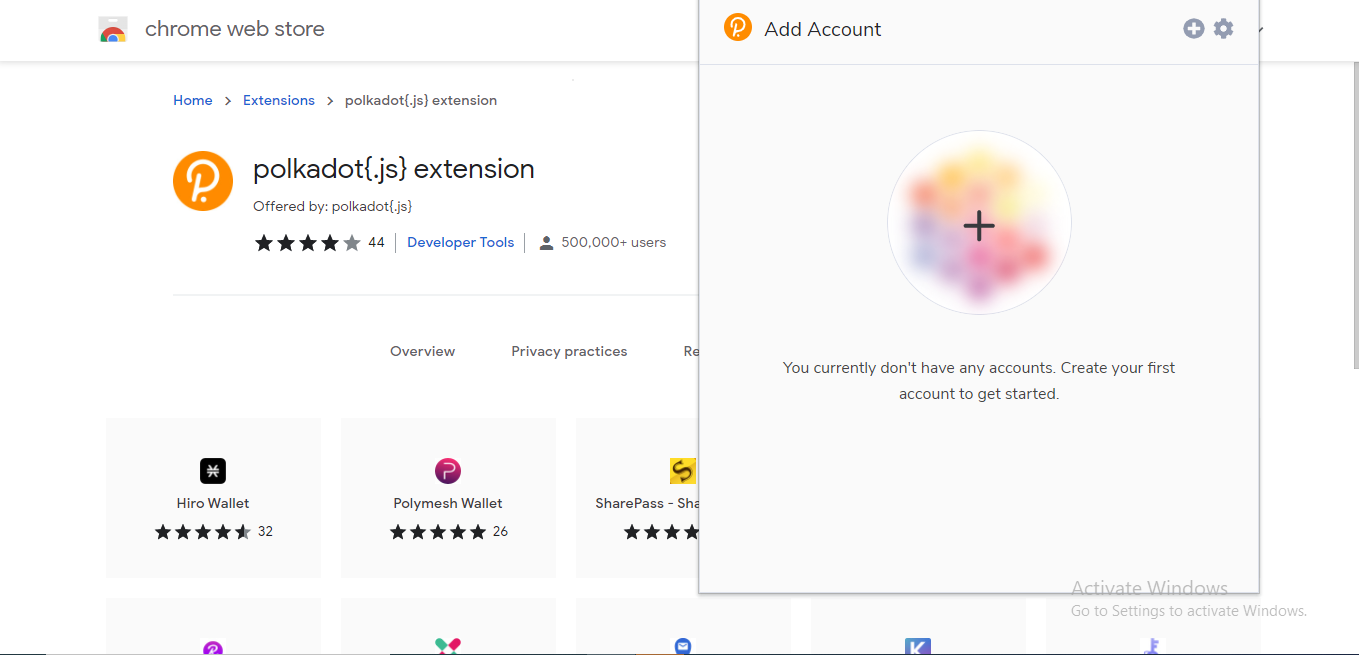Switch to the Privacy practices tab
The image size is (1359, 655).
pos(569,351)
